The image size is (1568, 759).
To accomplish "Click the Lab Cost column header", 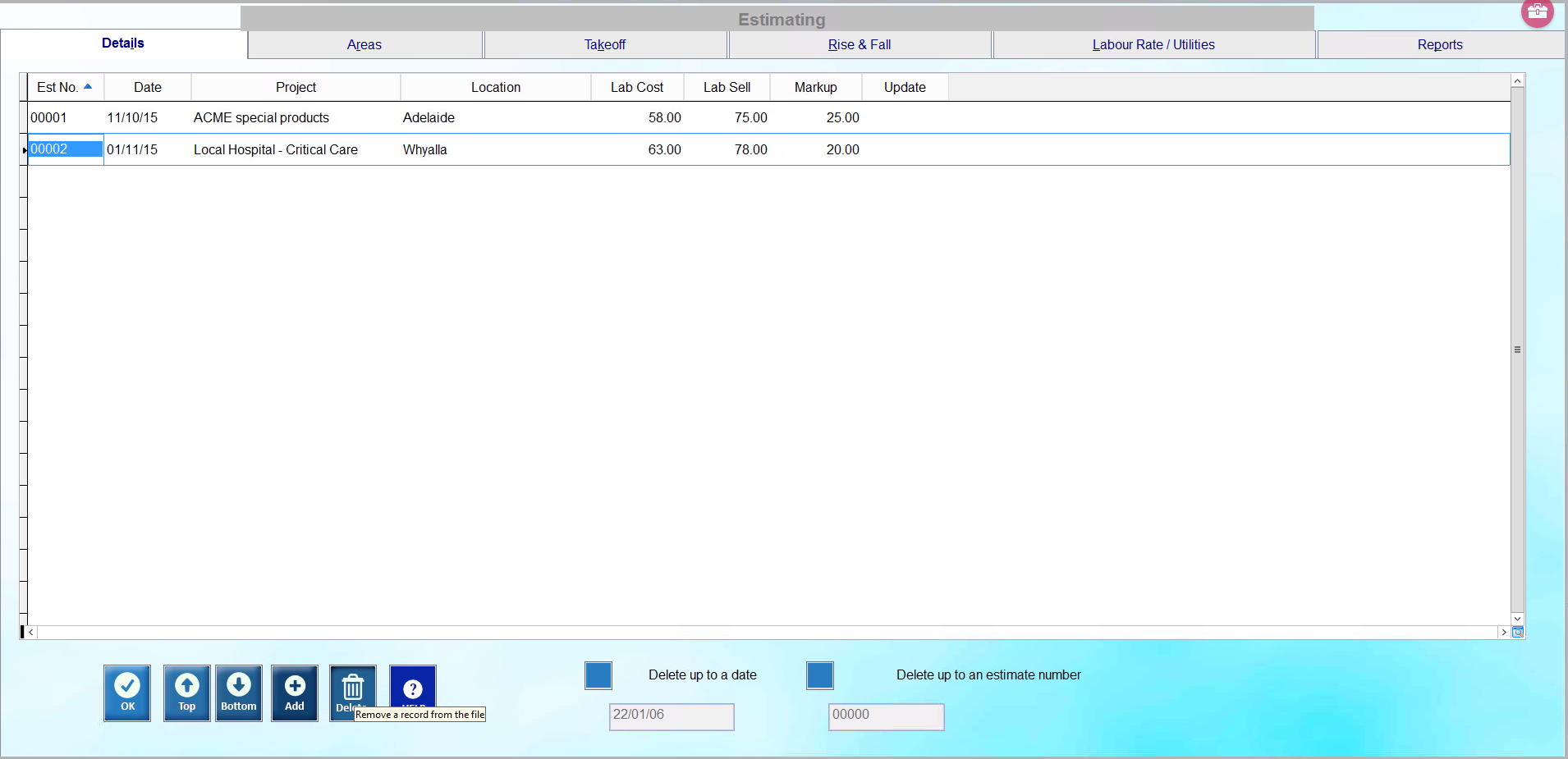I will pyautogui.click(x=637, y=87).
